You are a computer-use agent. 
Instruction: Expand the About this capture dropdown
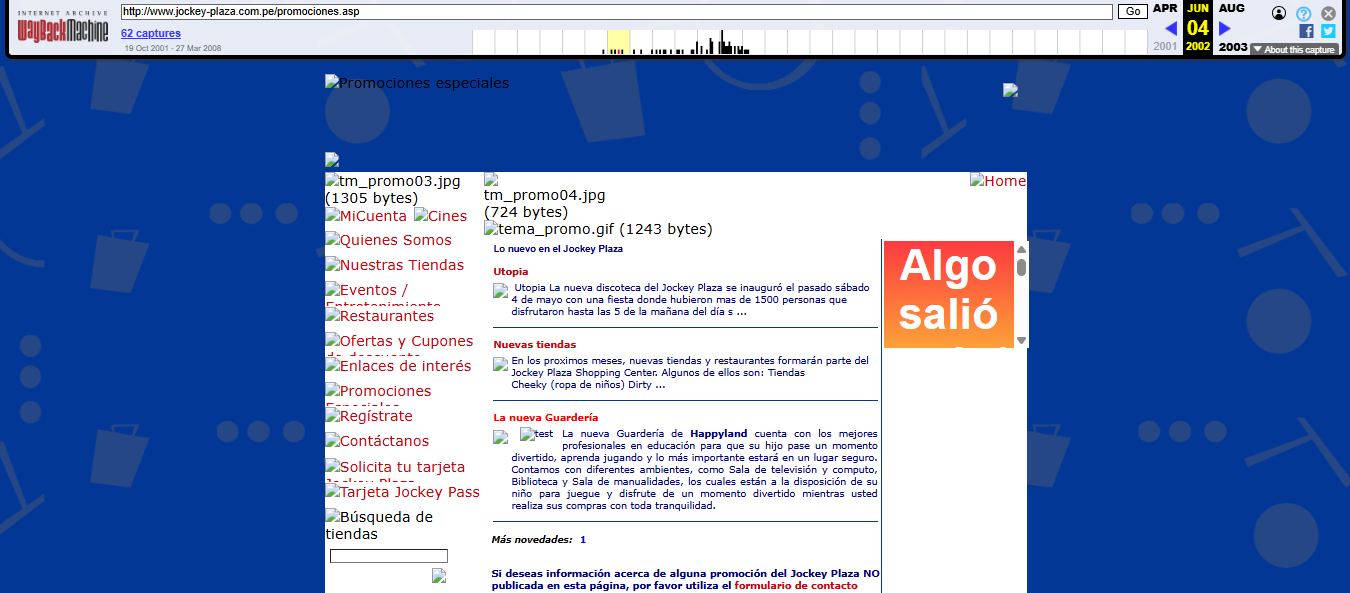[1293, 49]
